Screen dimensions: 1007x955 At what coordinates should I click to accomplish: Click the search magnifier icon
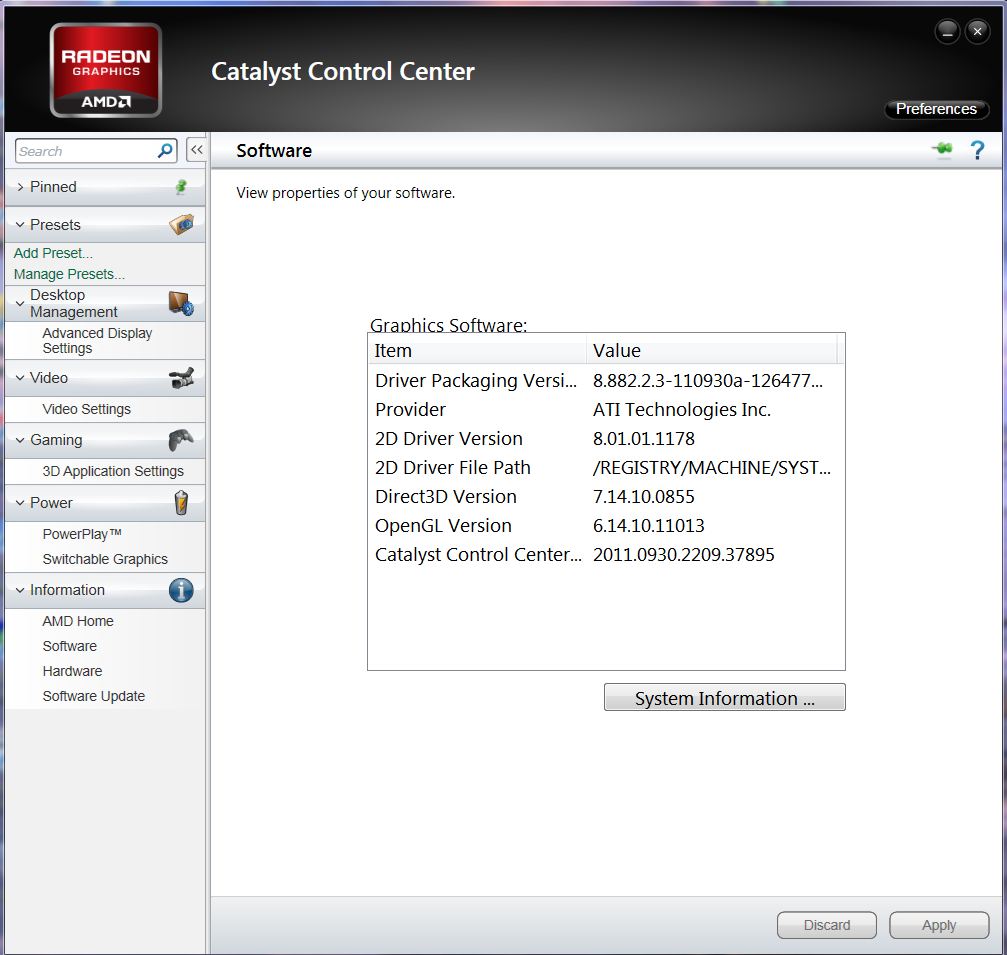point(165,151)
